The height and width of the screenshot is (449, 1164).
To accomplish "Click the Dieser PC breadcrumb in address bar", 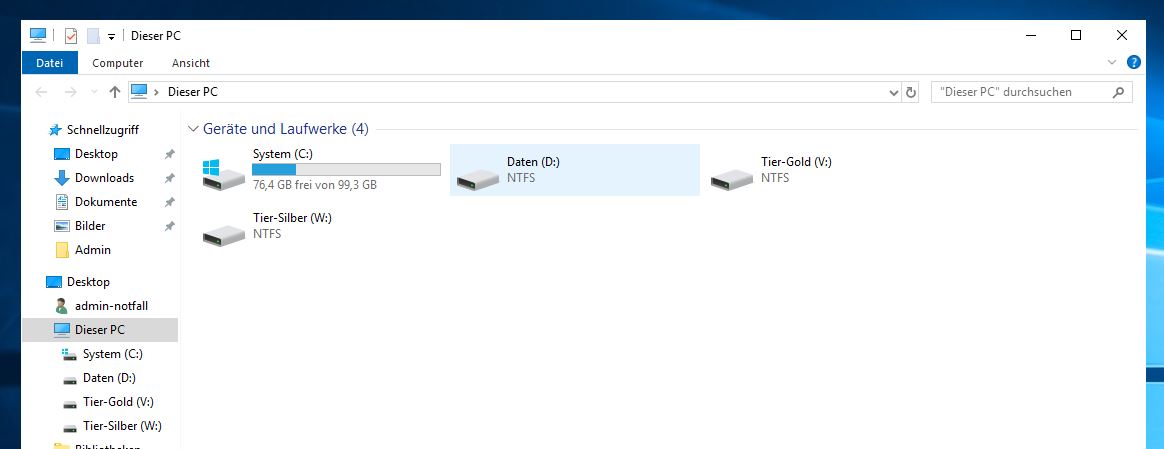I will pyautogui.click(x=193, y=92).
